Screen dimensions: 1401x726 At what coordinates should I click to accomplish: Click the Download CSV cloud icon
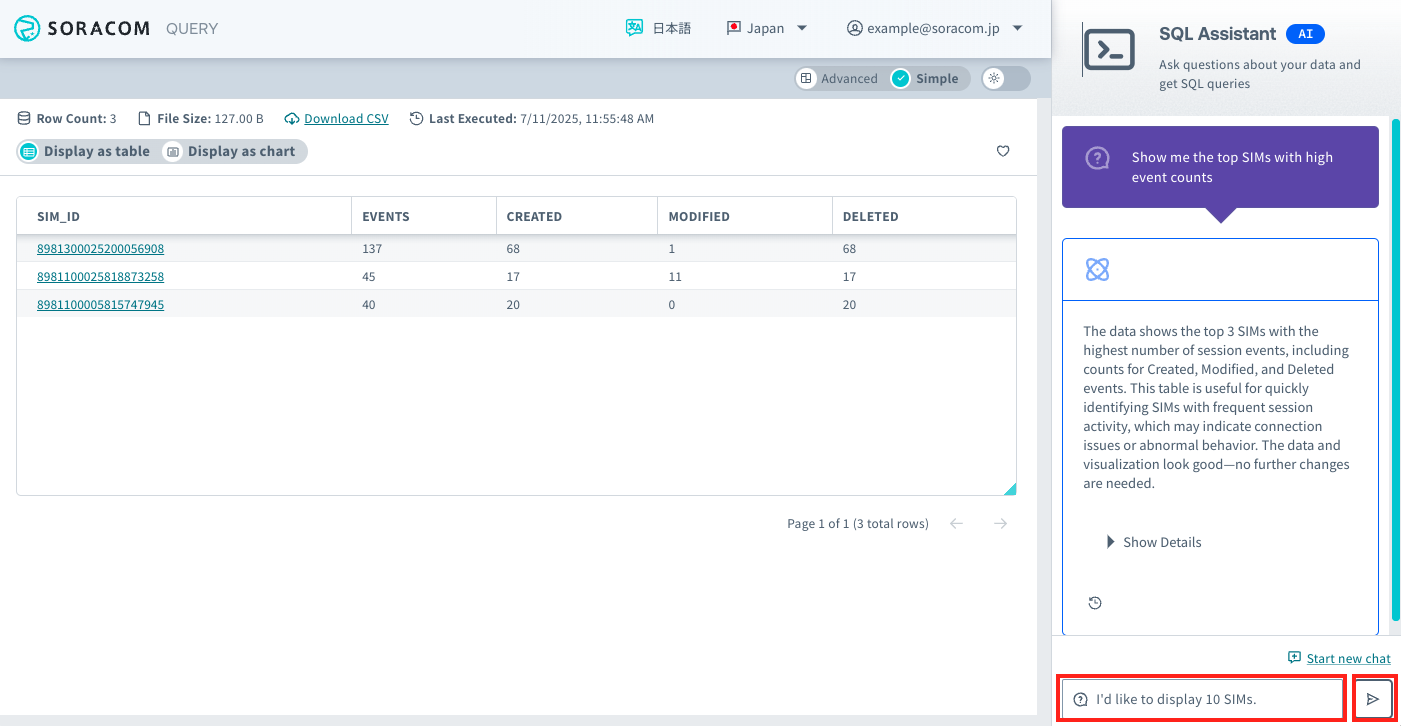[x=291, y=118]
